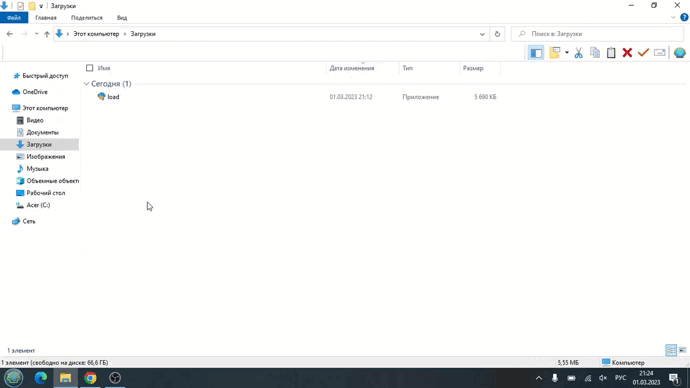This screenshot has height=388, width=690.
Task: Sort by the Размер column header
Action: pos(473,68)
